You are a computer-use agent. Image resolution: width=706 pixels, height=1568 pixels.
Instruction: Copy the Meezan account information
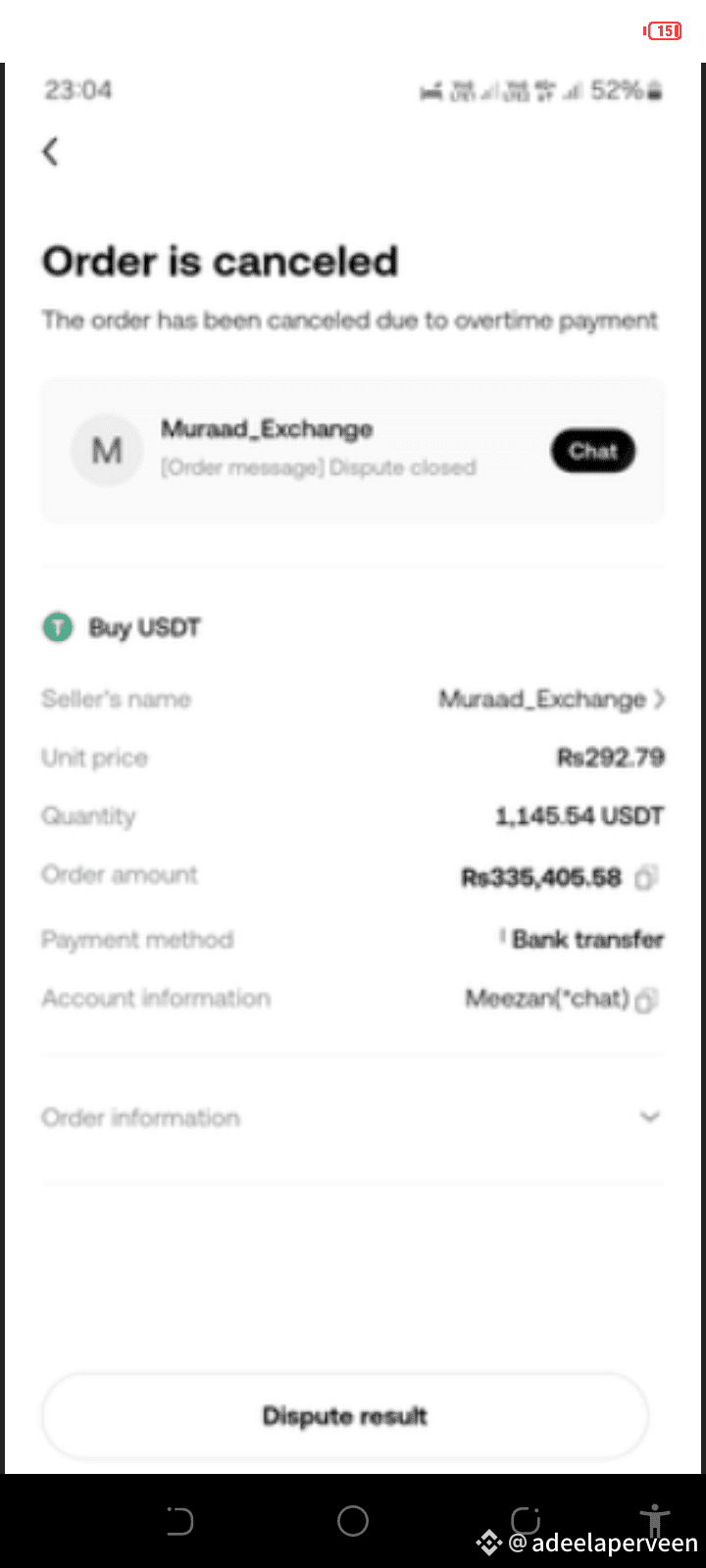pos(645,1001)
